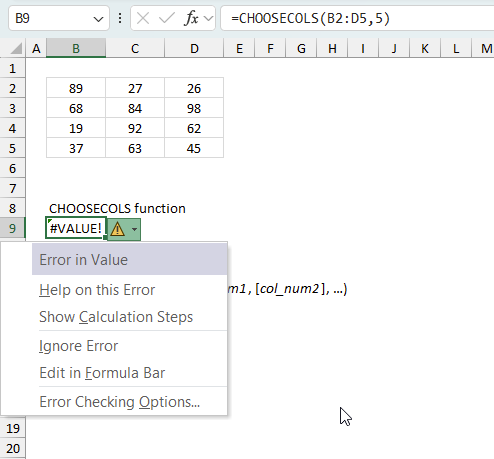This screenshot has width=494, height=459.
Task: Select column D header
Action: [194, 49]
